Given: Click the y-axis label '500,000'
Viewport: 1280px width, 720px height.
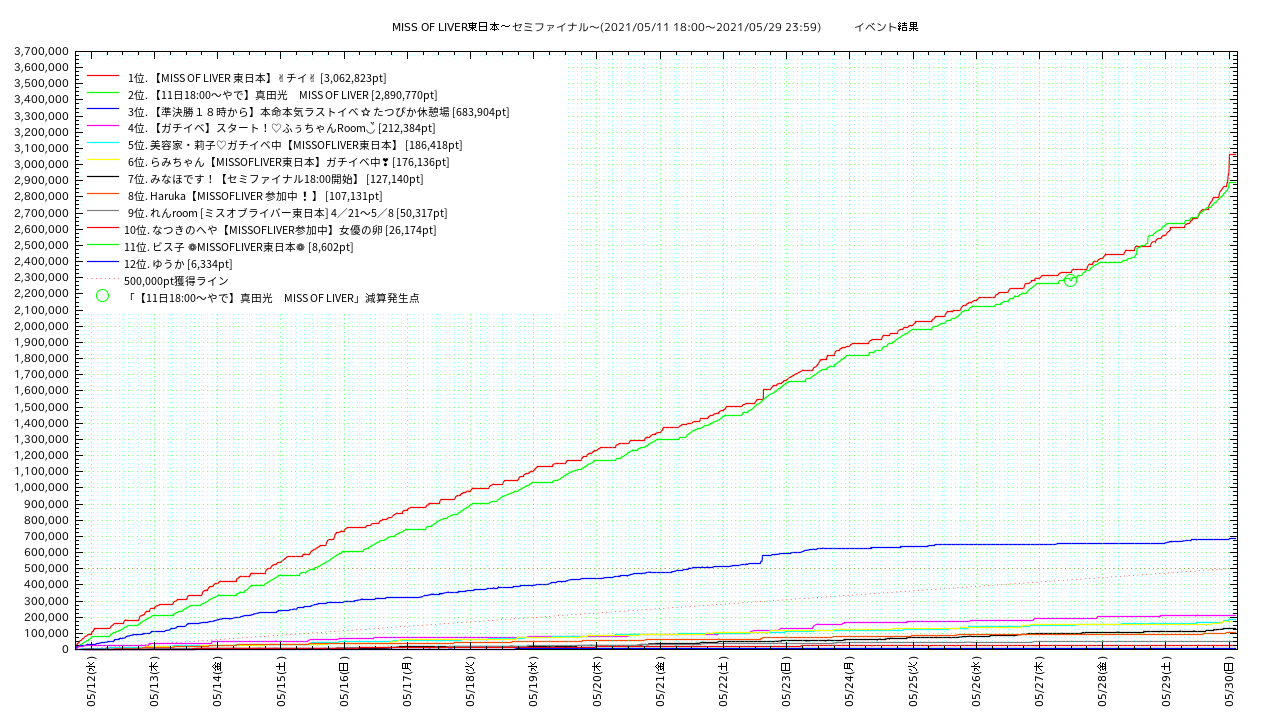Looking at the screenshot, I should point(47,569).
